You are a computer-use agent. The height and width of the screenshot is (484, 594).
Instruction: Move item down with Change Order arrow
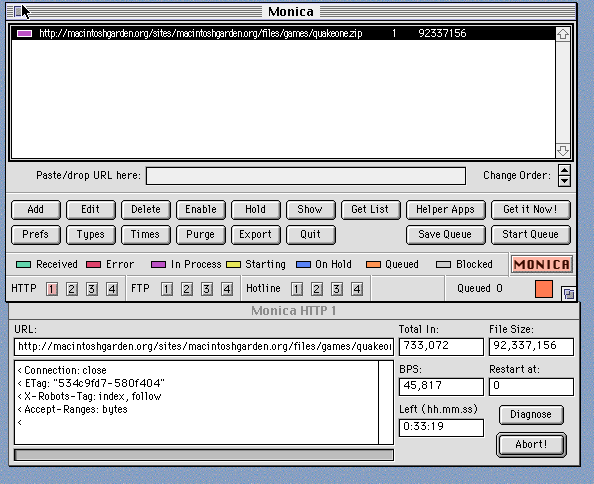pyautogui.click(x=564, y=181)
